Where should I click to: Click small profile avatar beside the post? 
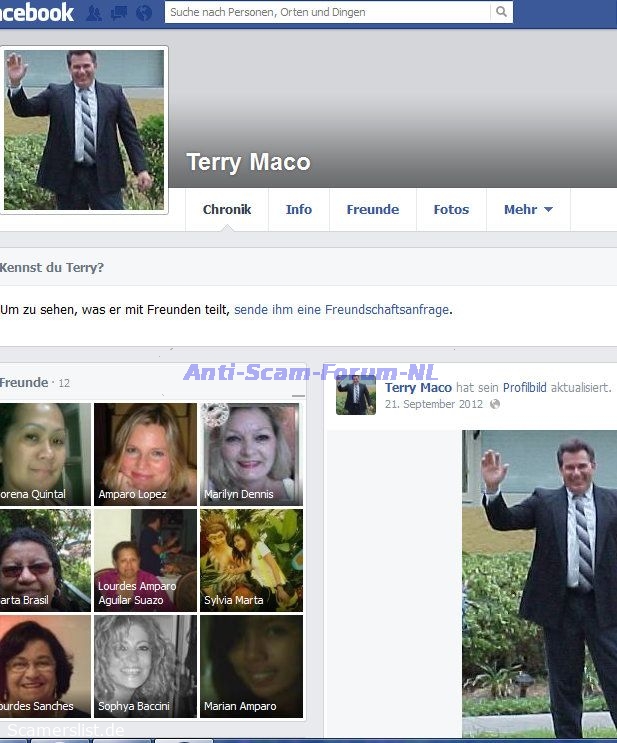point(355,395)
